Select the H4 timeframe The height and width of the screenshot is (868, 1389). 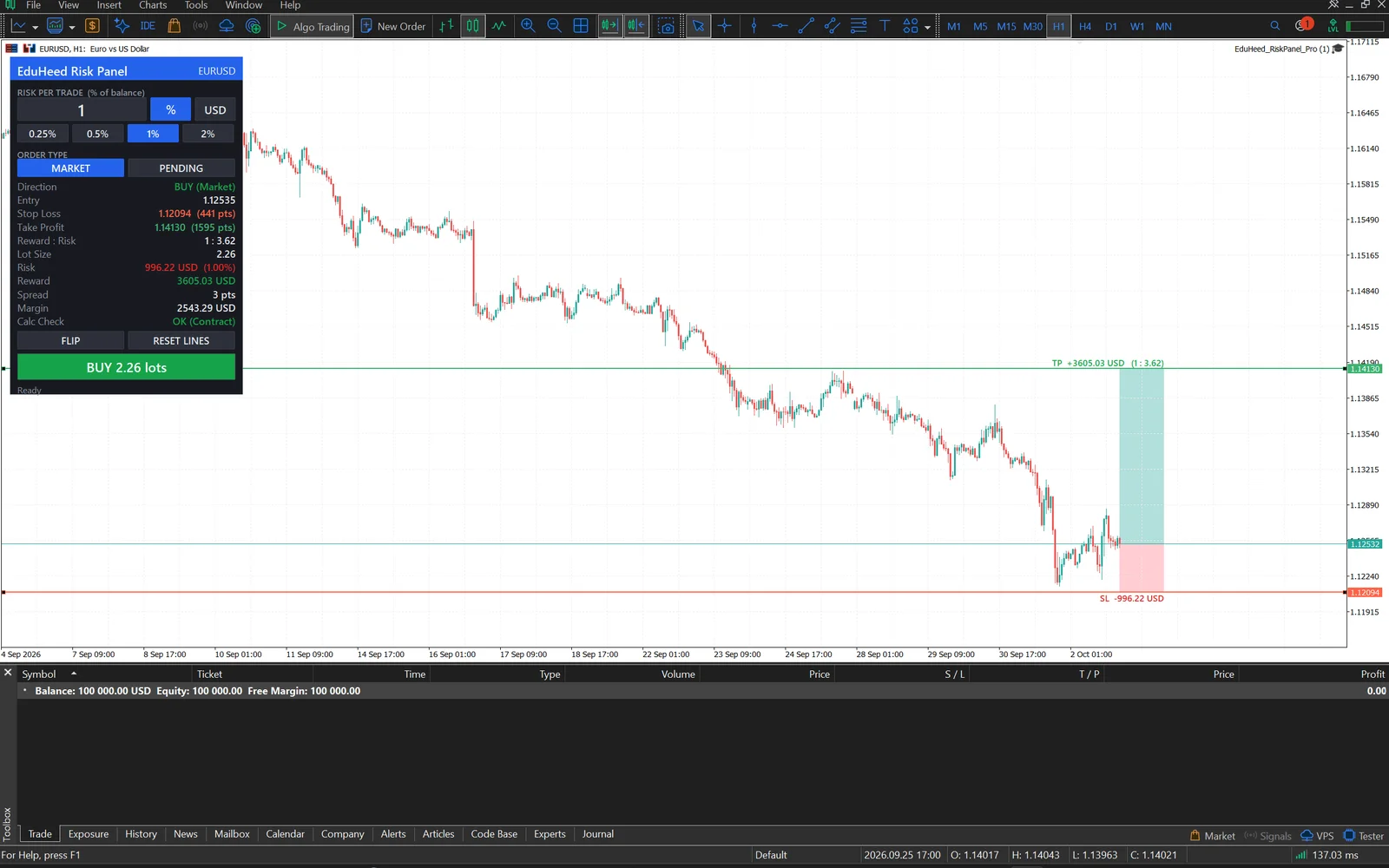pyautogui.click(x=1084, y=26)
